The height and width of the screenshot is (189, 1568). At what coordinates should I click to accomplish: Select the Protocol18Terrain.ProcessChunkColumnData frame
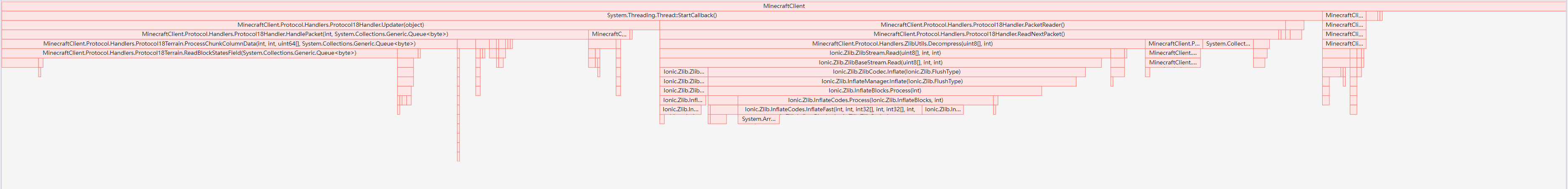click(229, 44)
